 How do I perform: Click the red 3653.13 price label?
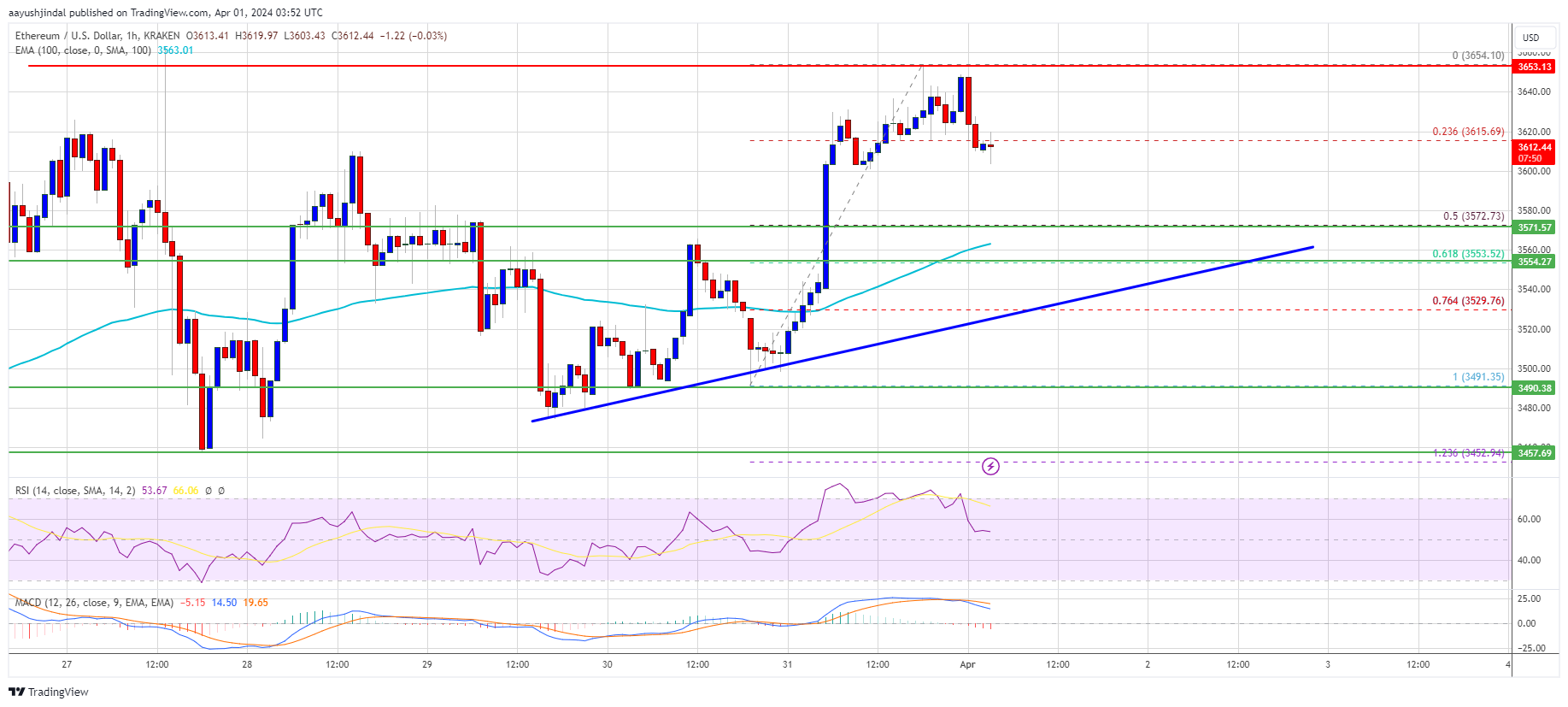[1534, 67]
